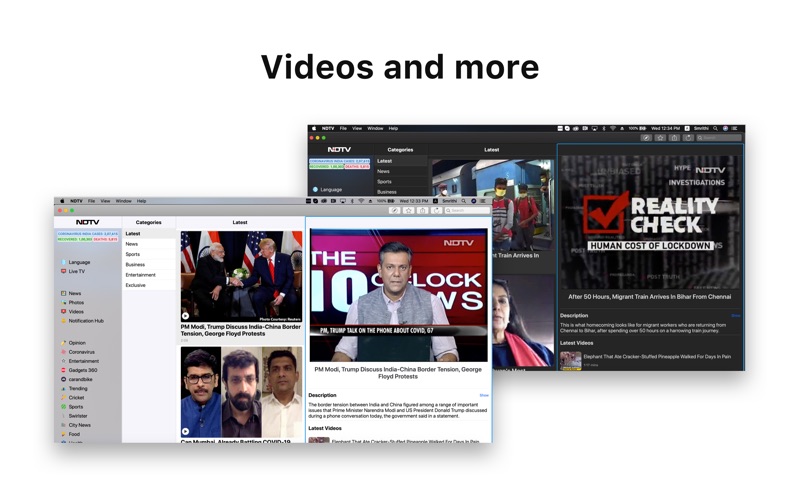Open File menu in light window menu bar
800x500 pixels.
(x=91, y=201)
